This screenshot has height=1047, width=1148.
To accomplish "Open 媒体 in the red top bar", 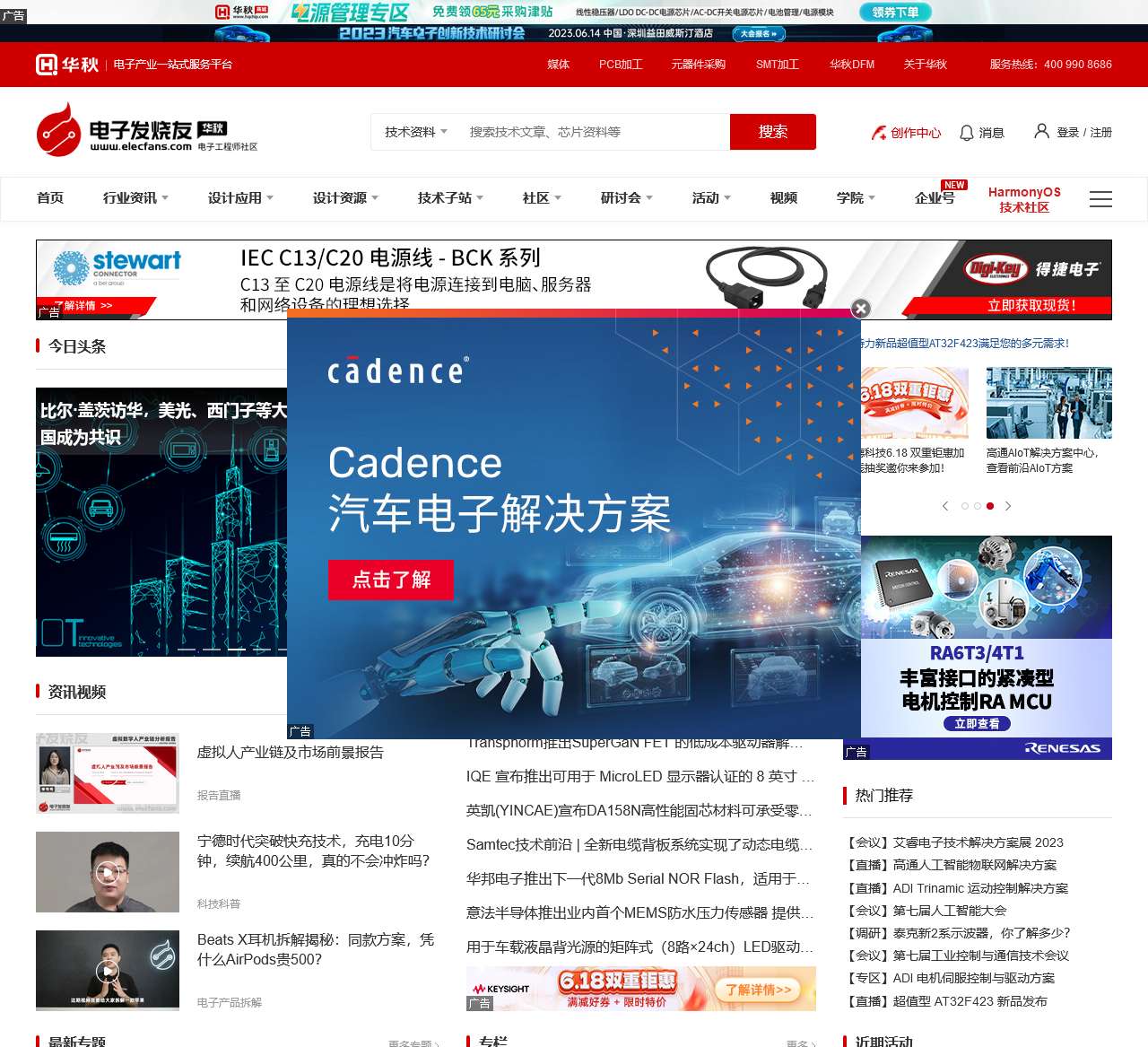I will [x=559, y=65].
